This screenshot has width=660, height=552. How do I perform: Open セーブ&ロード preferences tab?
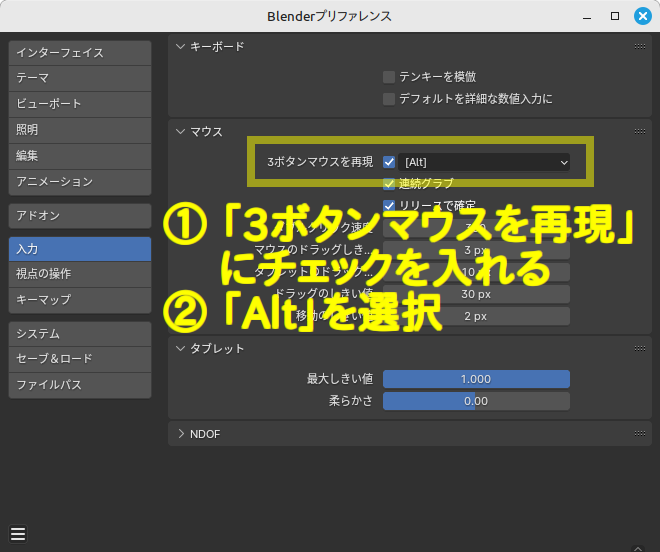point(80,359)
